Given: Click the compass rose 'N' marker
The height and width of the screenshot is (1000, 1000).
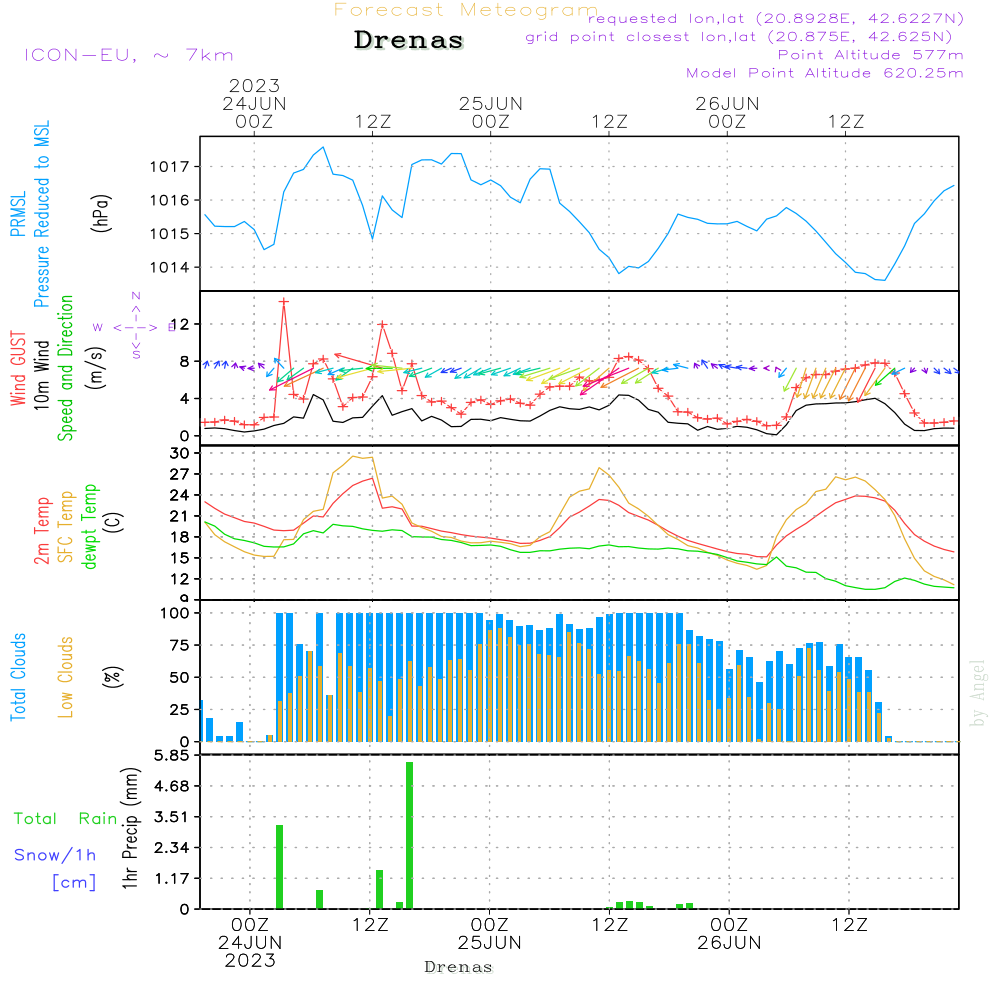Looking at the screenshot, I should point(136,296).
